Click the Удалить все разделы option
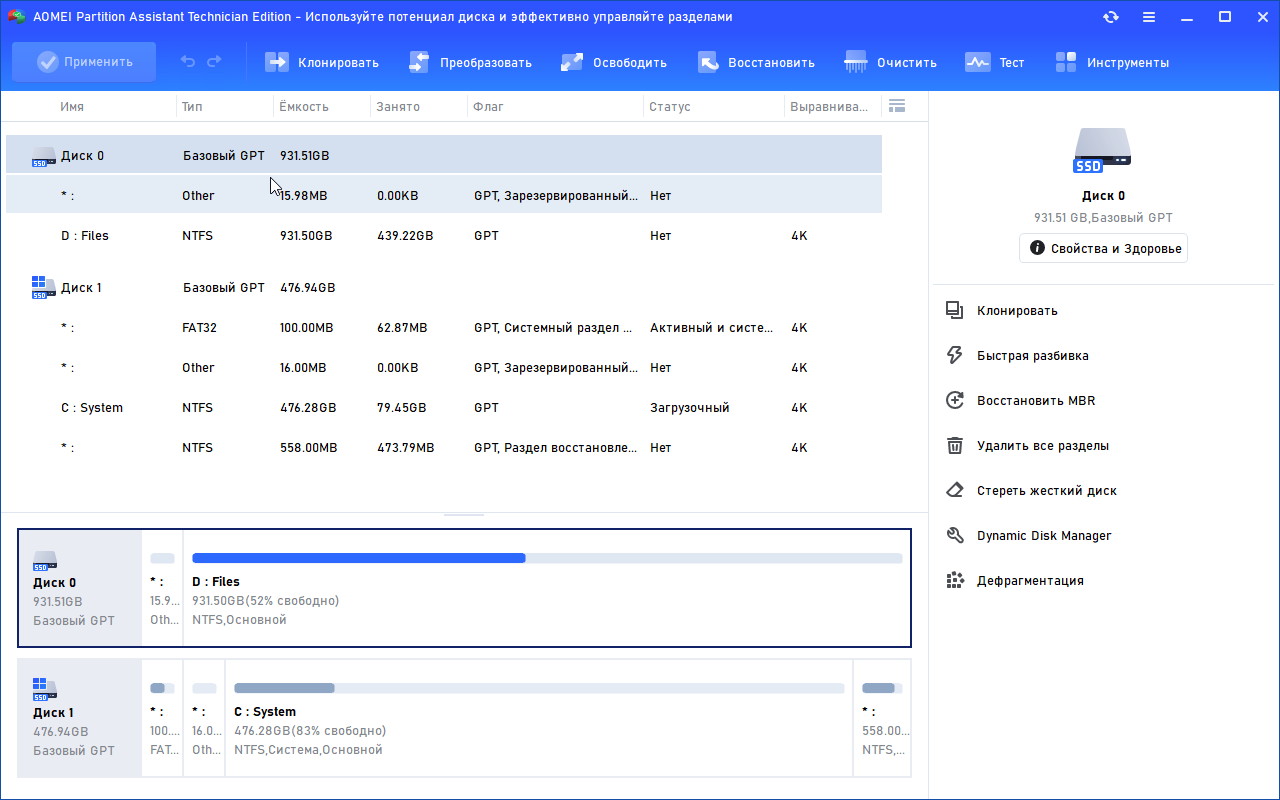 [1043, 445]
